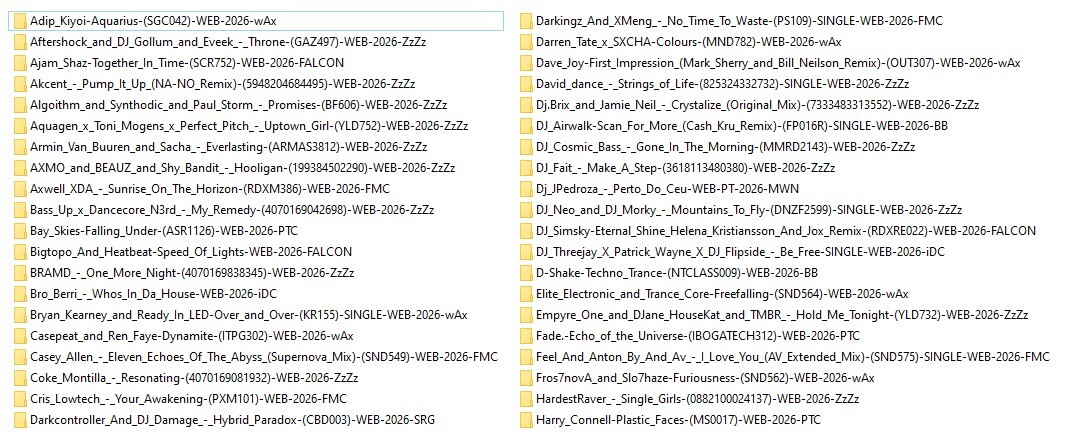Screen dimensions: 1092x438
Task: Select Feel_And_Anton_By_And_Av I_Love_You folder name
Action: [793, 357]
